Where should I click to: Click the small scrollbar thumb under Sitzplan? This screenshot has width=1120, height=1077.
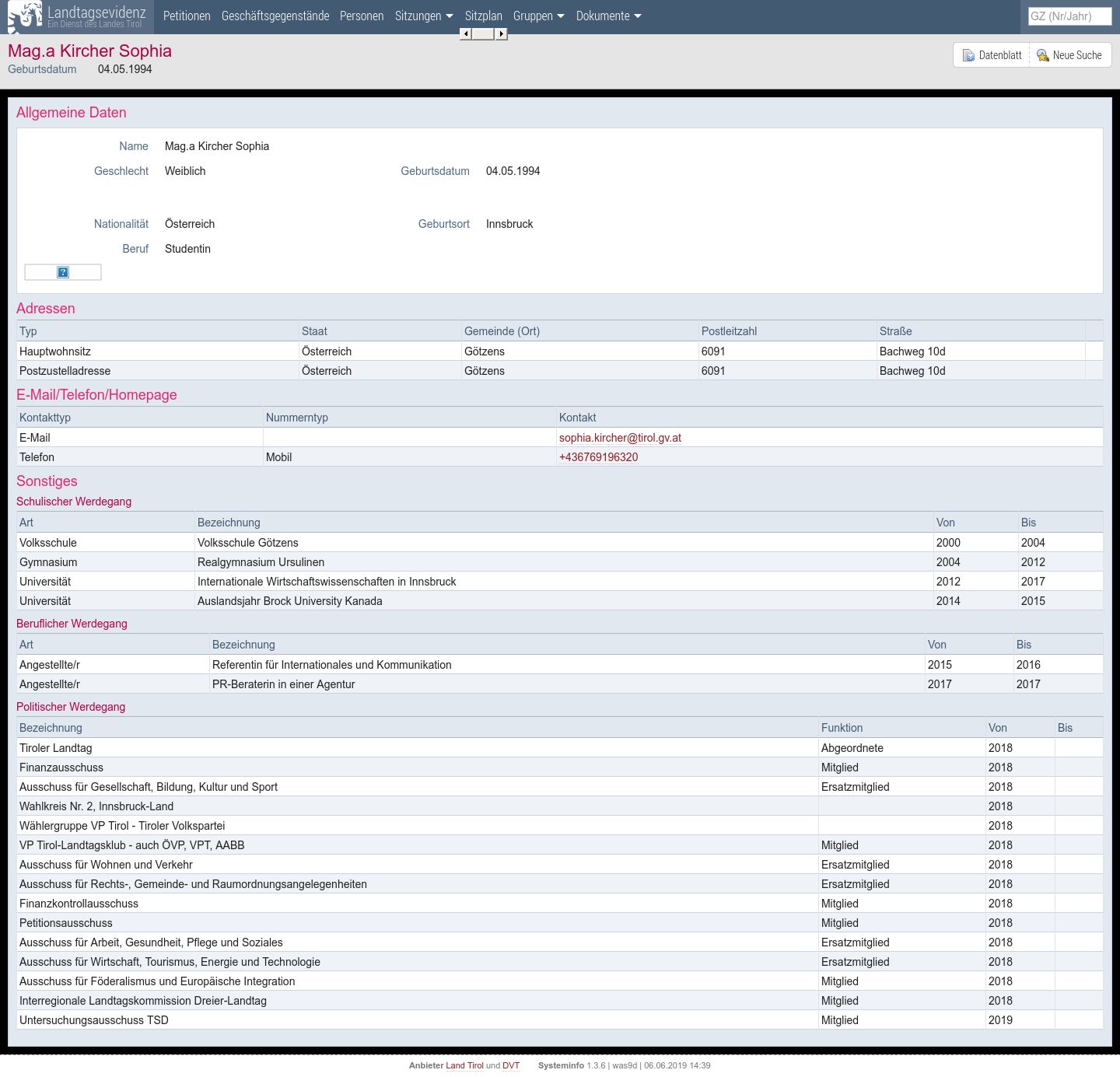(x=483, y=33)
